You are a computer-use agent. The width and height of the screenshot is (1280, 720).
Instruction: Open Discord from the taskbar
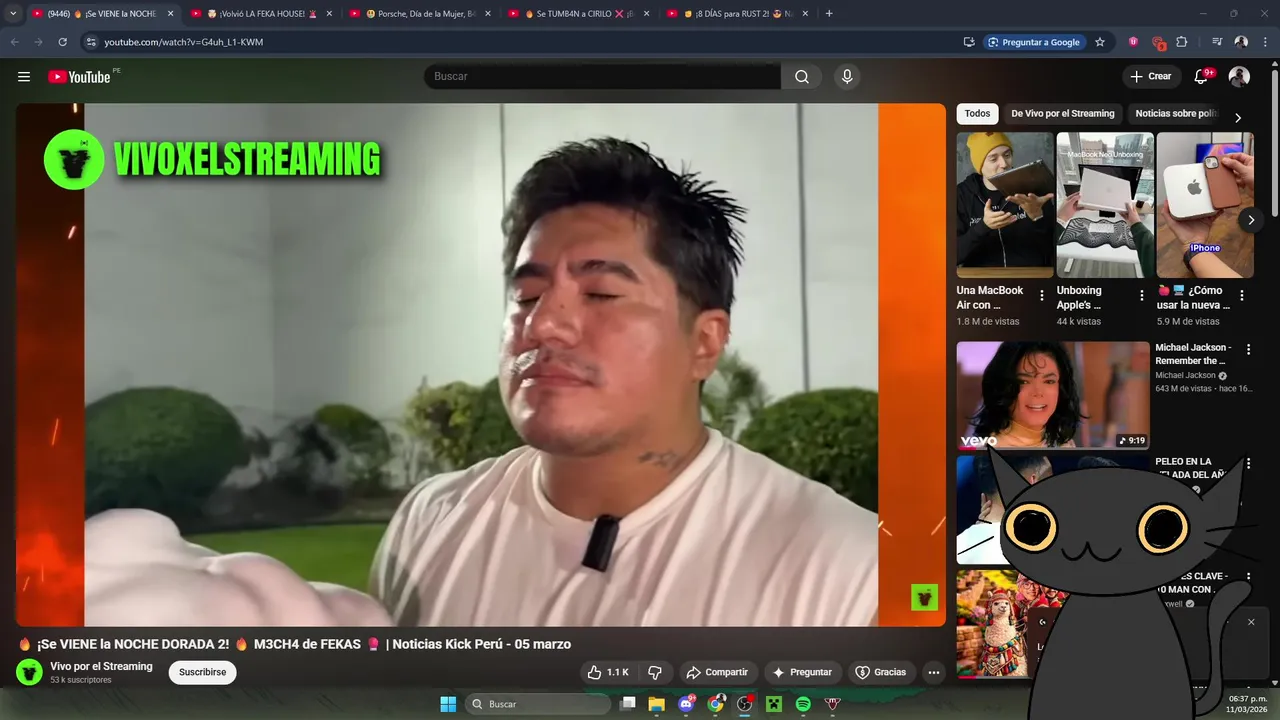point(686,704)
